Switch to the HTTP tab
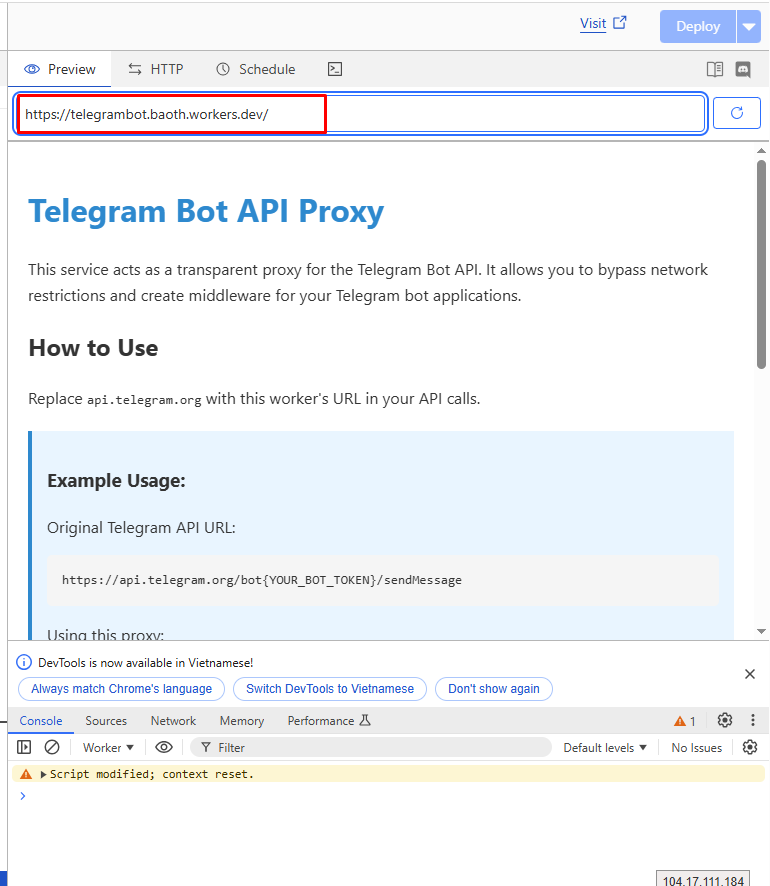The image size is (770, 886). pos(155,69)
